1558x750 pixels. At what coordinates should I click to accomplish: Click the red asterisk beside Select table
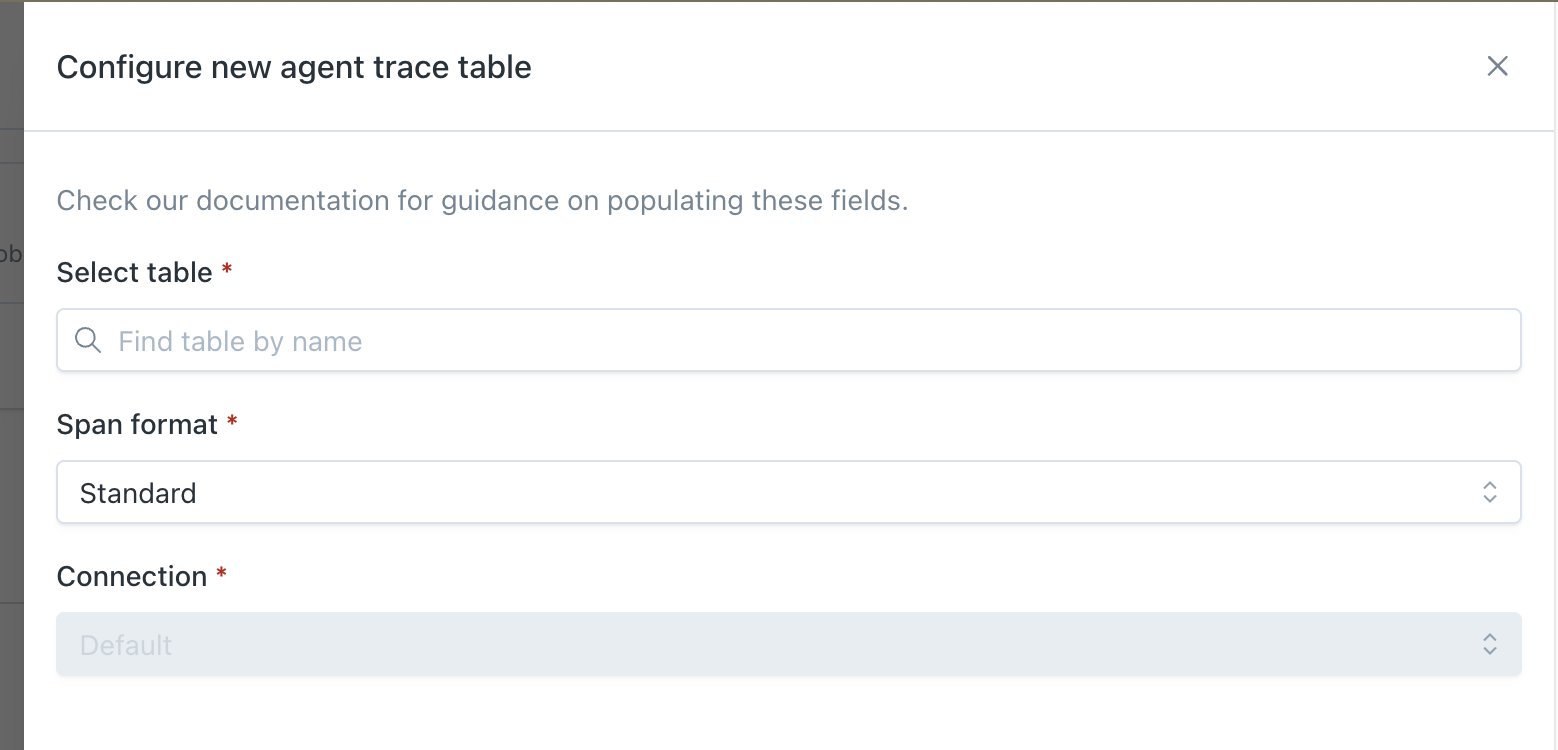click(x=227, y=270)
